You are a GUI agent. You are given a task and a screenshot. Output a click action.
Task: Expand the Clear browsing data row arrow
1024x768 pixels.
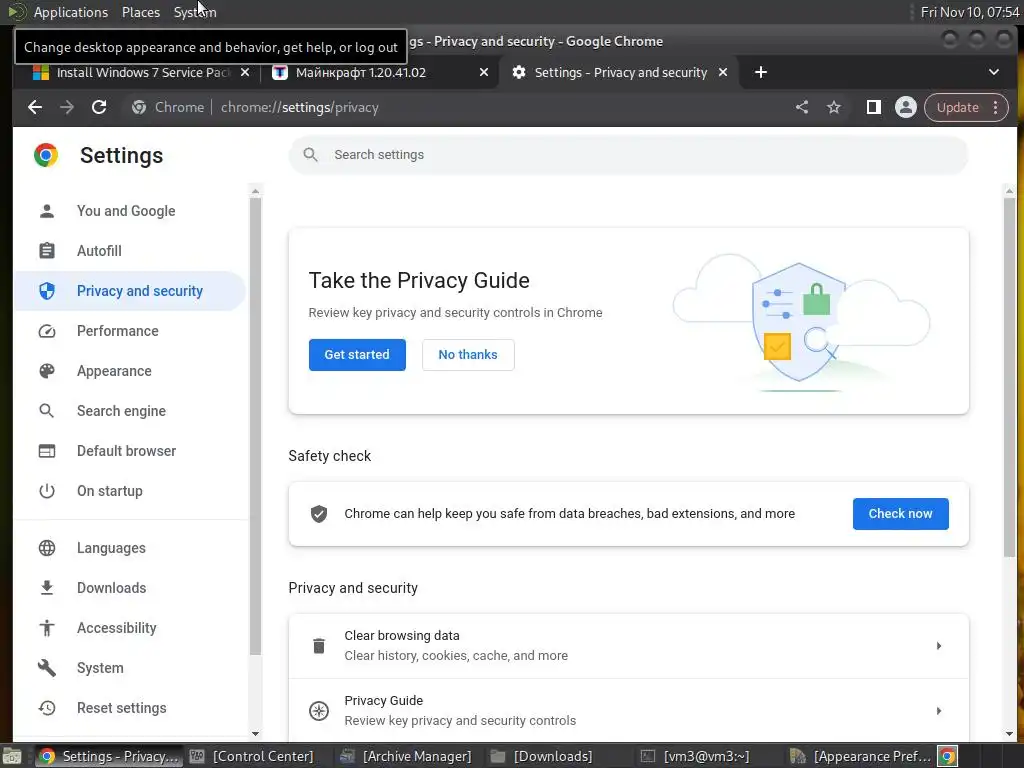tap(938, 646)
